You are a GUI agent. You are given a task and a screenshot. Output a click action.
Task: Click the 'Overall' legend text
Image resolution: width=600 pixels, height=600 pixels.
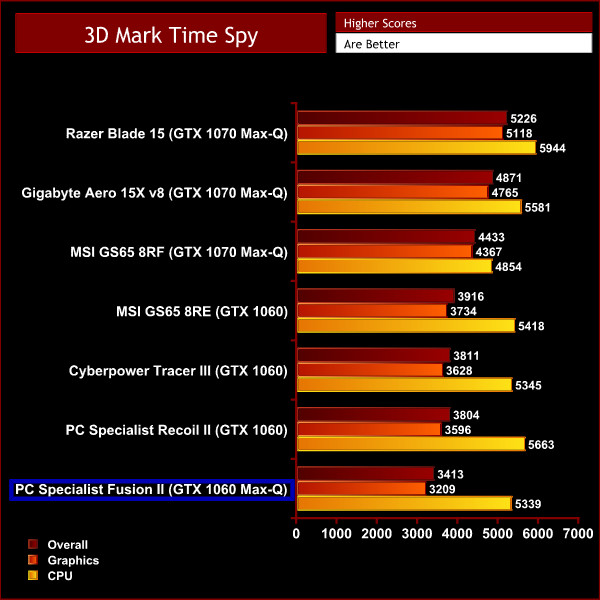click(67, 545)
